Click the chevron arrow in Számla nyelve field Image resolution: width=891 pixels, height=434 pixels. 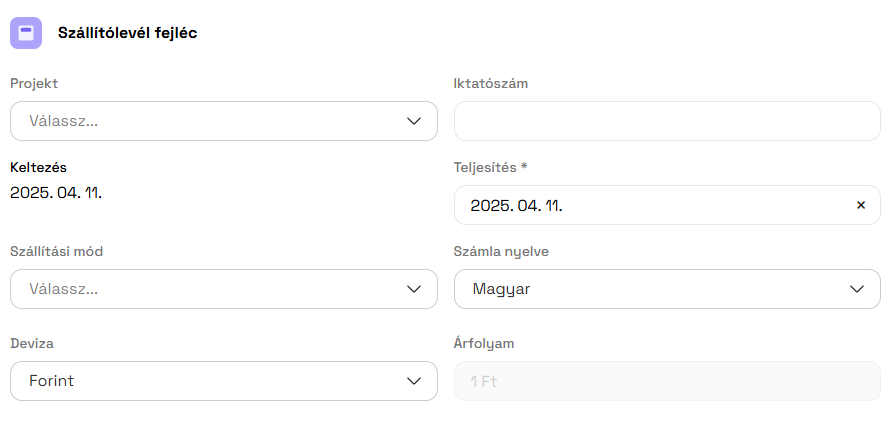click(857, 289)
